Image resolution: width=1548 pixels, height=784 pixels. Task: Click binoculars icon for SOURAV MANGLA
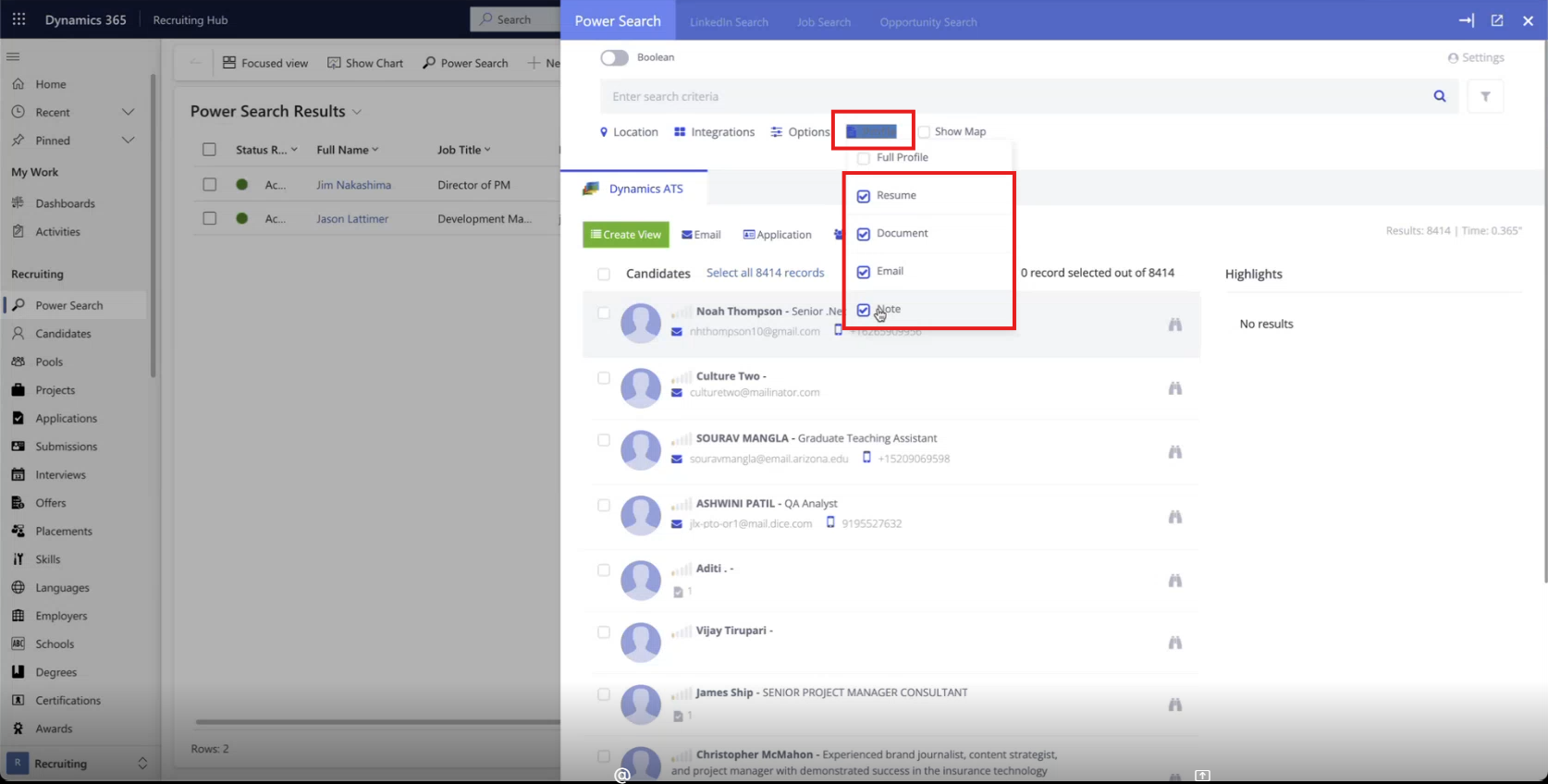pyautogui.click(x=1175, y=452)
